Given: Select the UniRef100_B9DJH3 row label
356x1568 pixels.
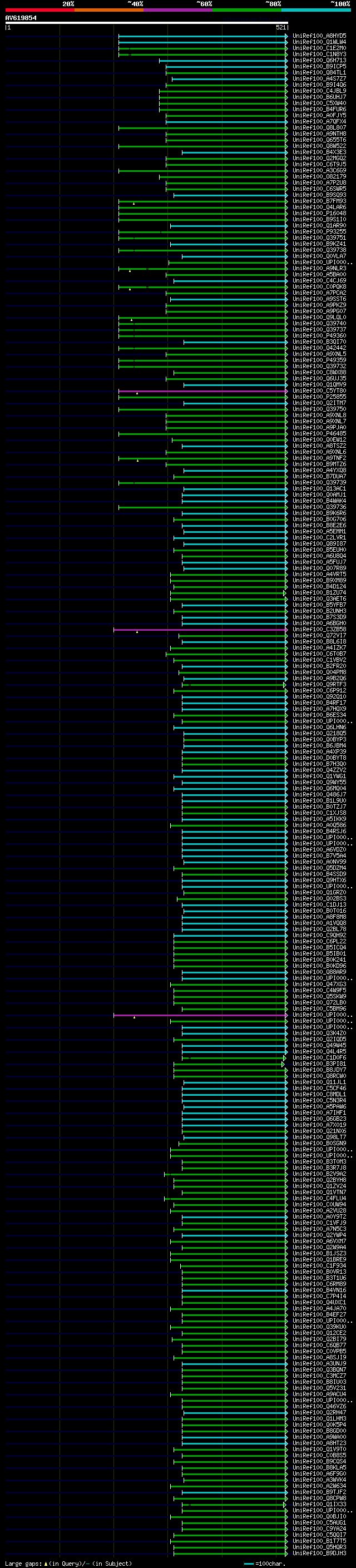Looking at the screenshot, I should click(319, 1554).
